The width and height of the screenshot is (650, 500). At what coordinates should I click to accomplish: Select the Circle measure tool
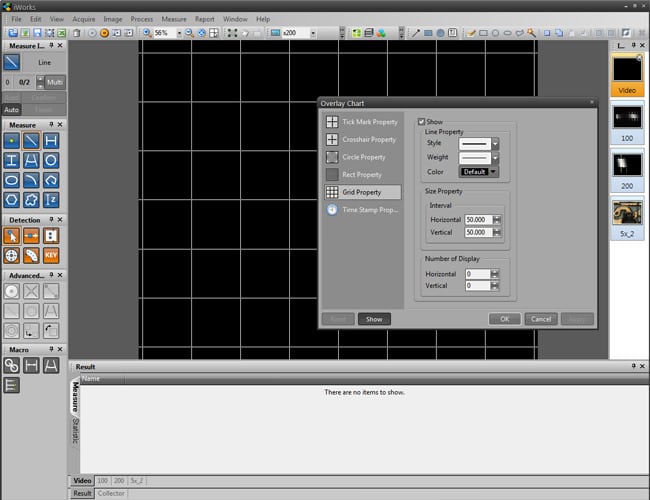pyautogui.click(x=51, y=160)
